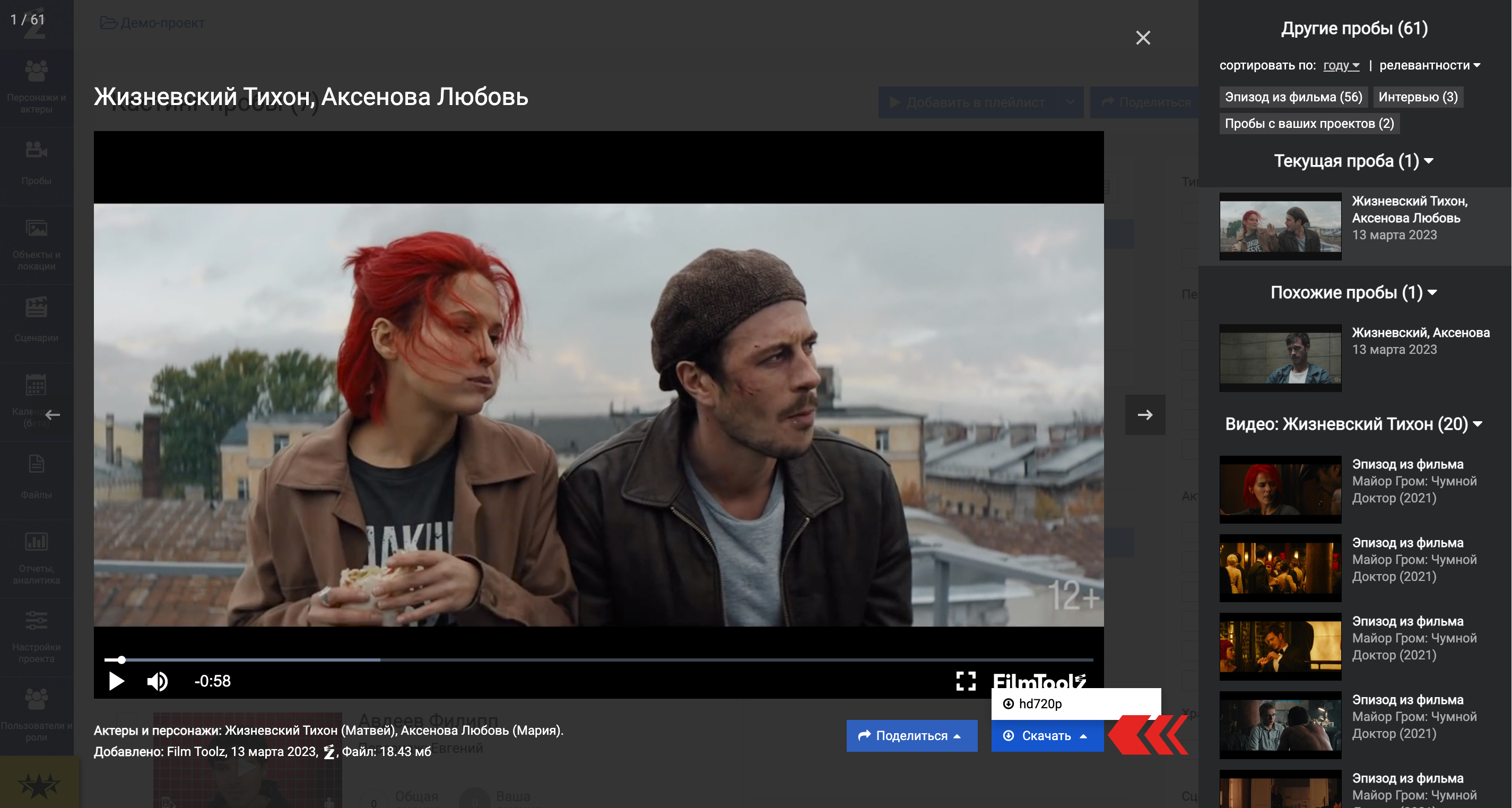
Task: Open similar audition thumbnail Жизневский, Аксенова
Action: pos(1280,358)
